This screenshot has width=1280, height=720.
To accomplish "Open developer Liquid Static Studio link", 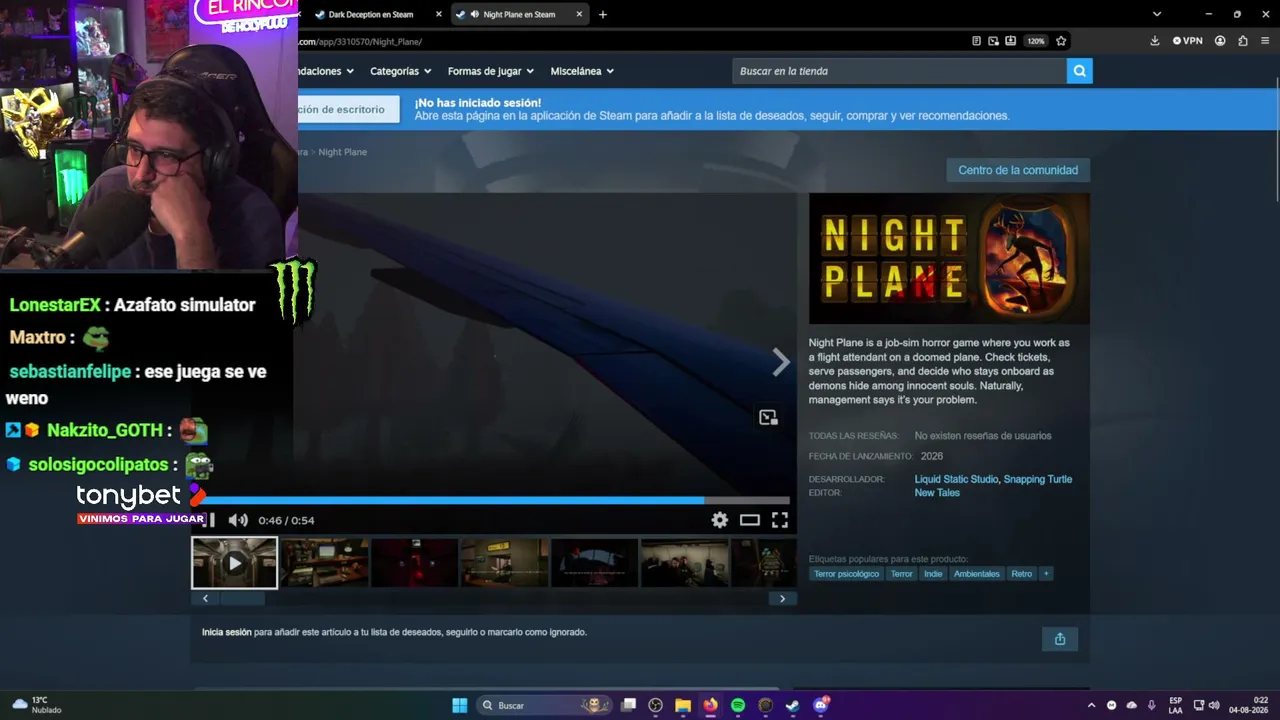I will pyautogui.click(x=956, y=479).
